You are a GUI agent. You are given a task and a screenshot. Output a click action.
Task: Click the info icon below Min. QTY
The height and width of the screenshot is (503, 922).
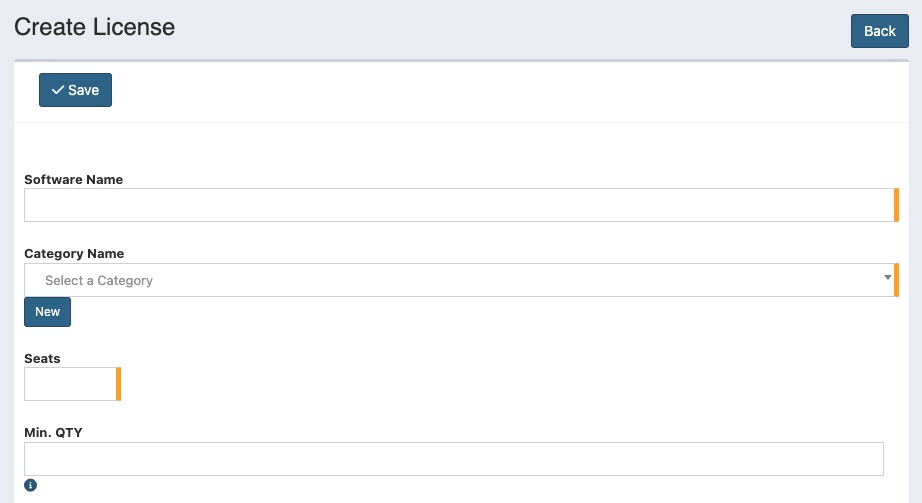click(x=30, y=485)
